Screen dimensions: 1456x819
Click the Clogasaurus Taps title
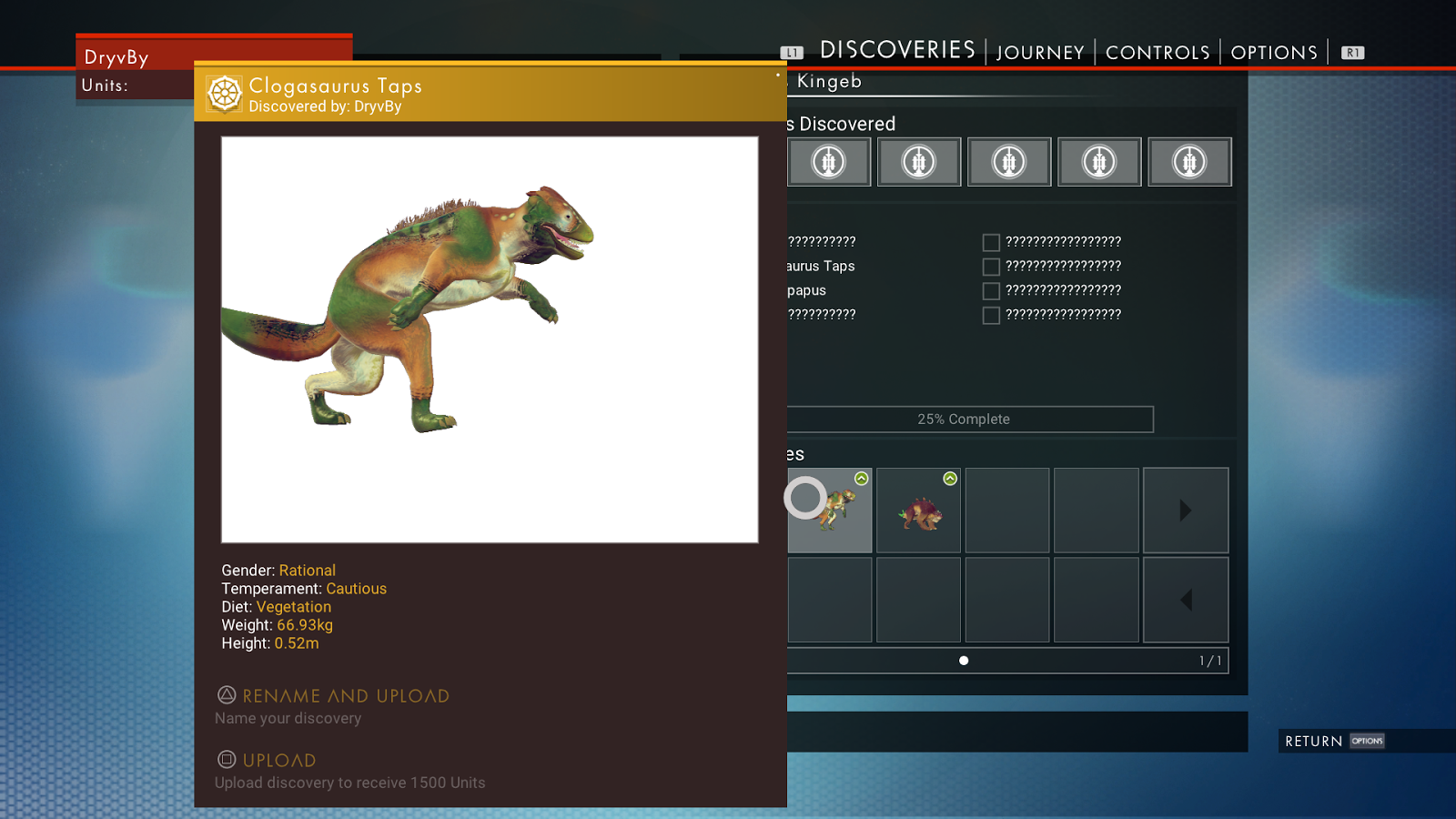[336, 86]
